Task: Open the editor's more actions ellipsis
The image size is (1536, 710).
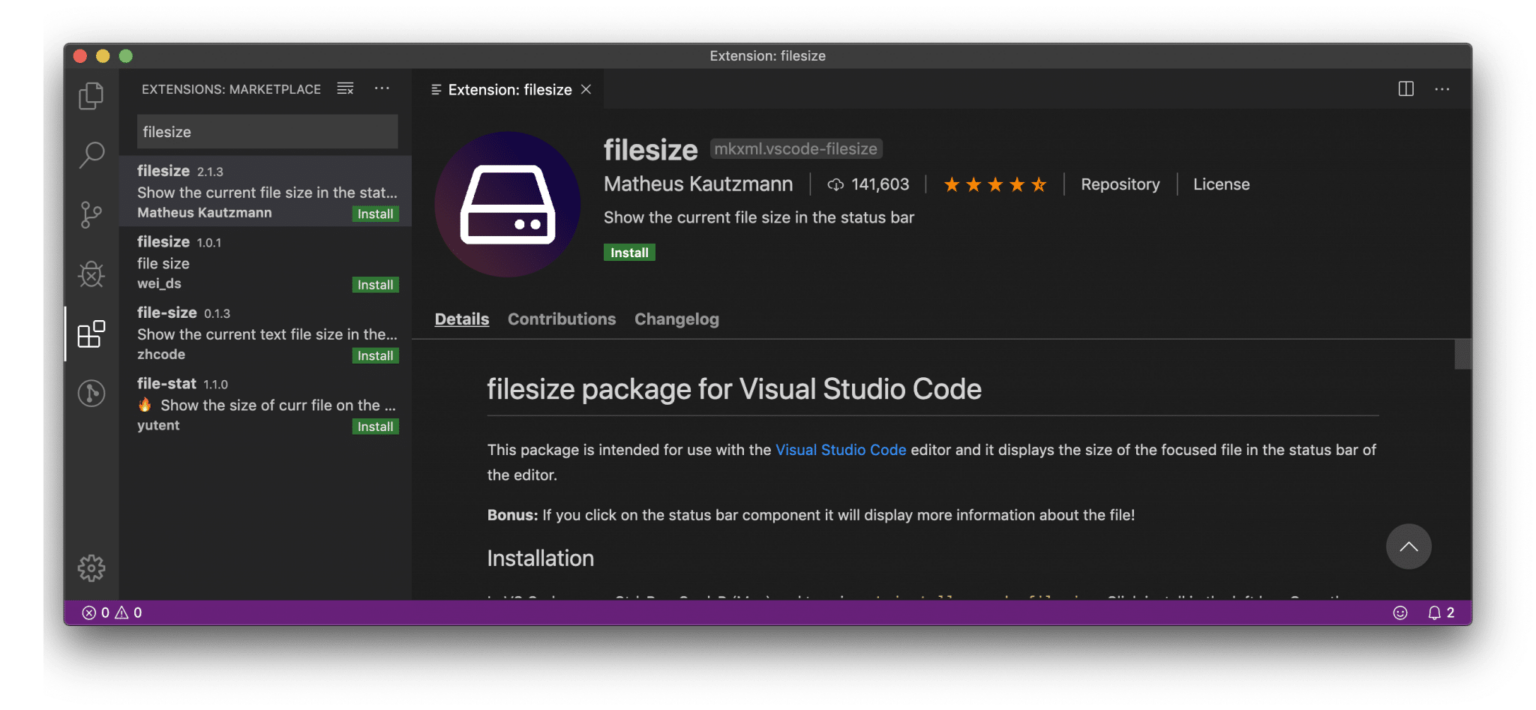Action: [1441, 88]
